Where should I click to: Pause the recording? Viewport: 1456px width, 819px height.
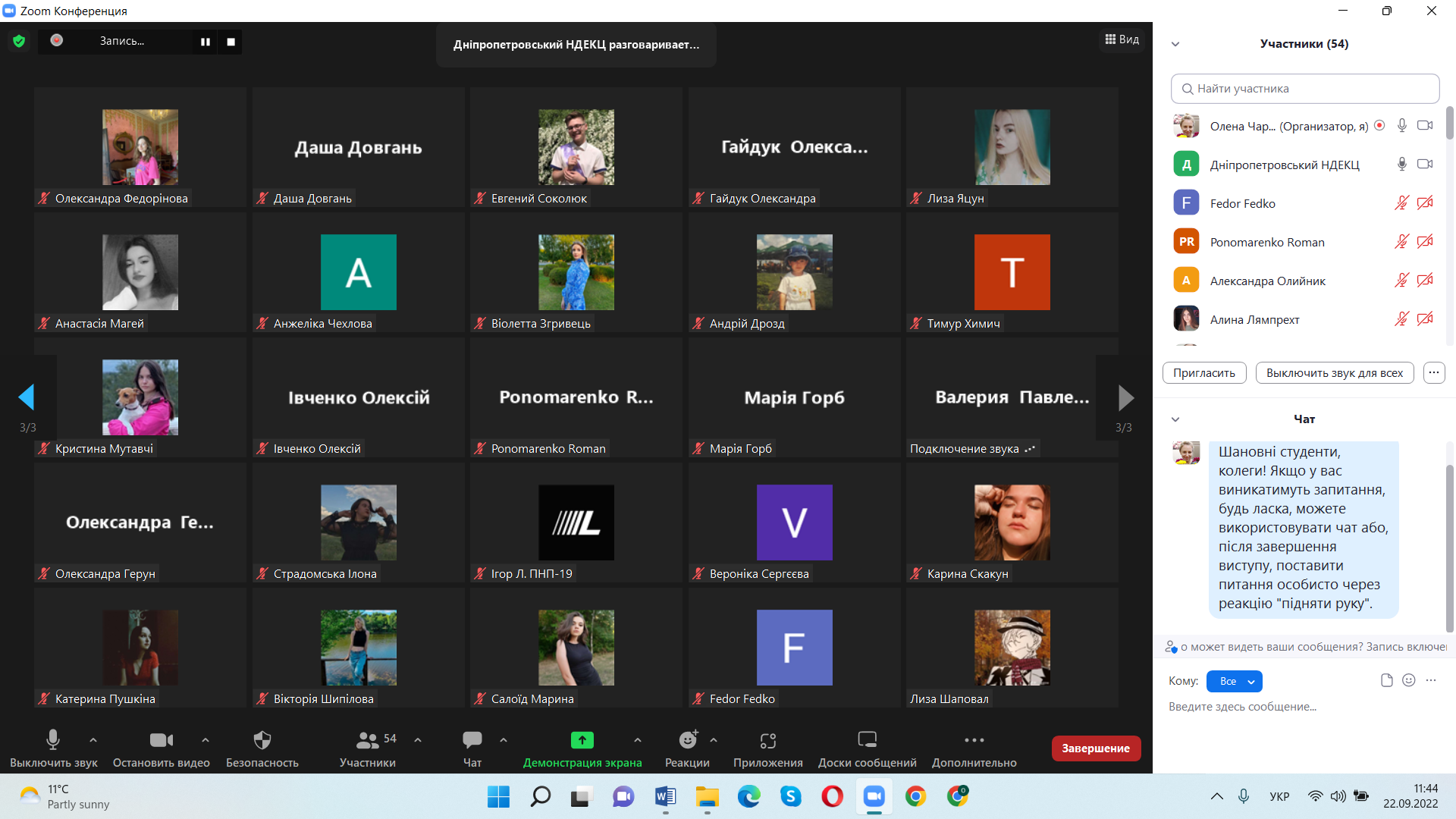(x=205, y=42)
